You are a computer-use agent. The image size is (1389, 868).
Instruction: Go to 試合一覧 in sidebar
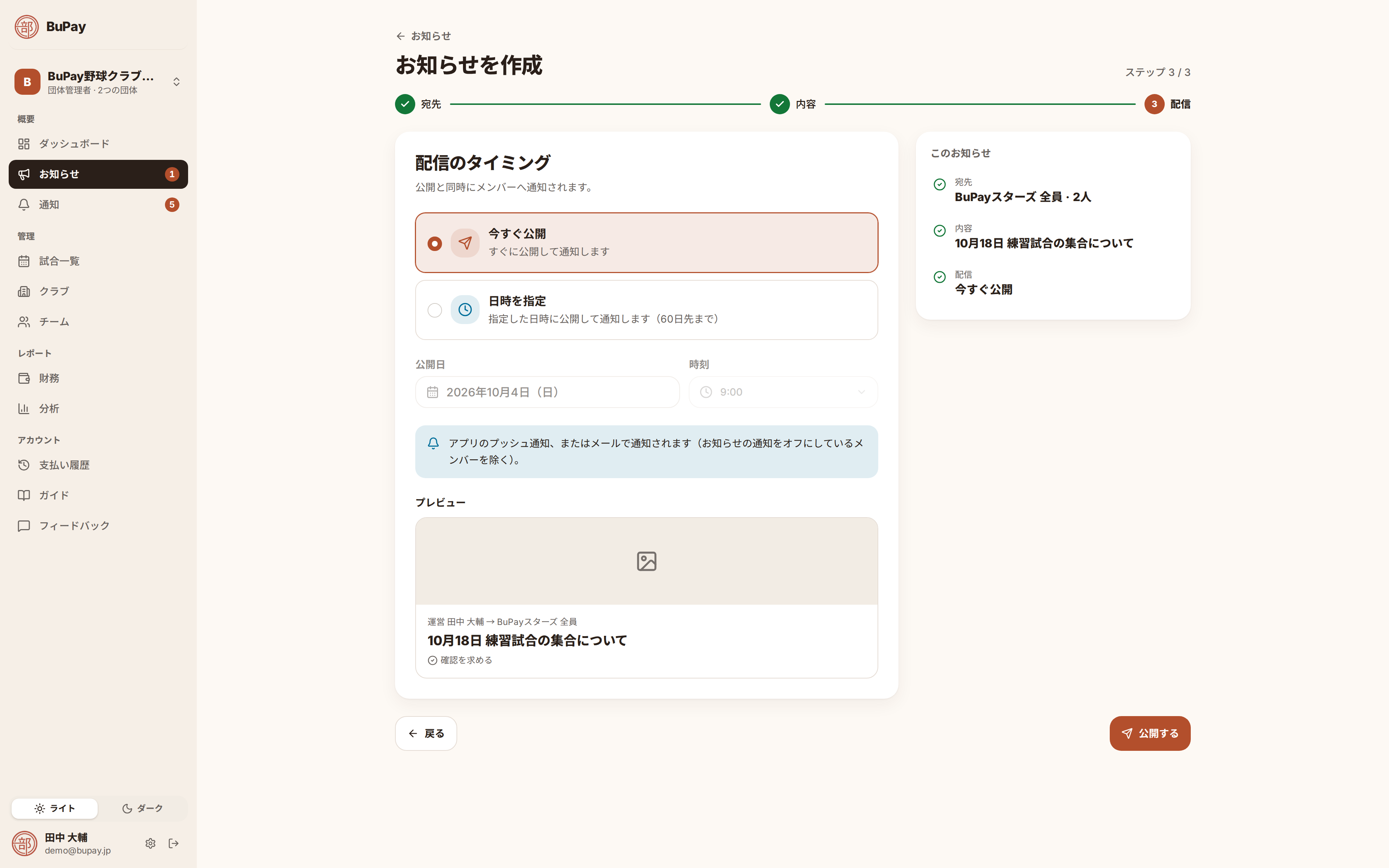[x=98, y=261]
